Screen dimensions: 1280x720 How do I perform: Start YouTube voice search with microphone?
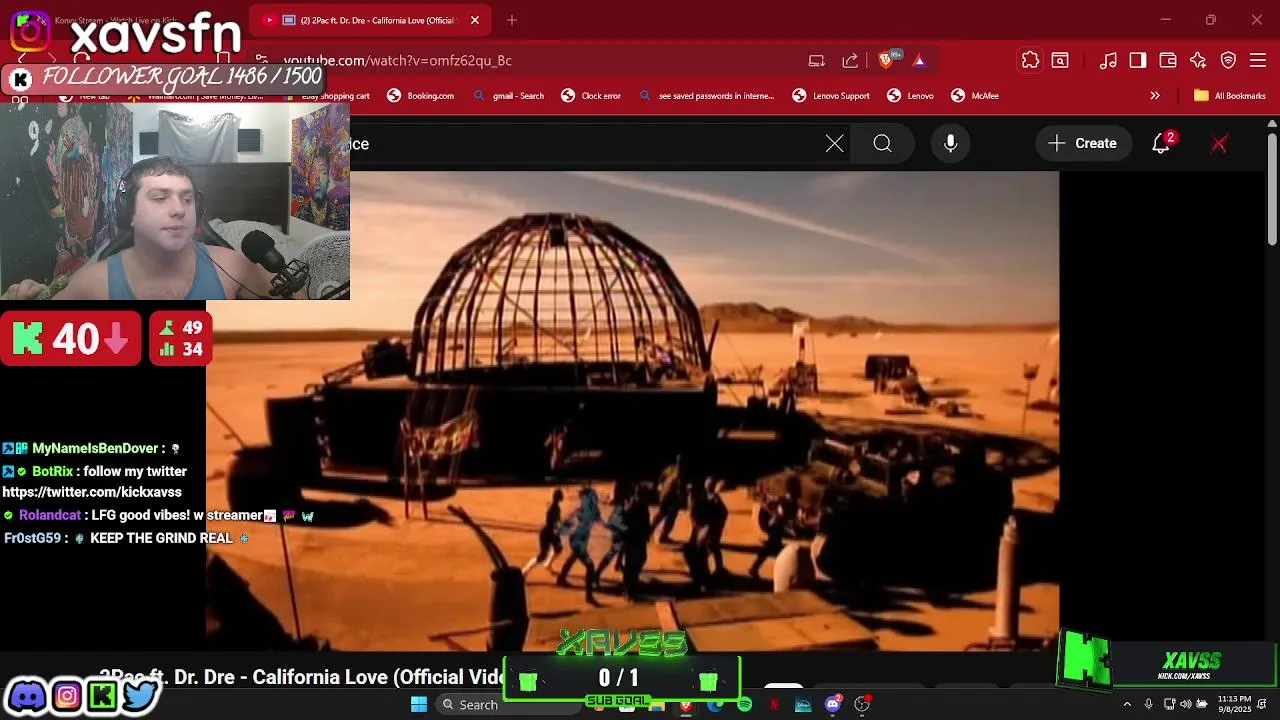[x=951, y=144]
